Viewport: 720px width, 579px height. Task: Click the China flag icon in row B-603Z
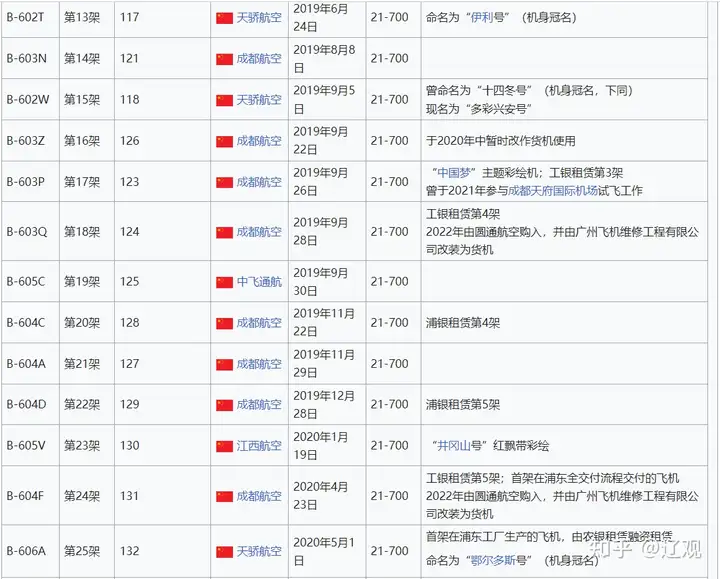pos(225,141)
